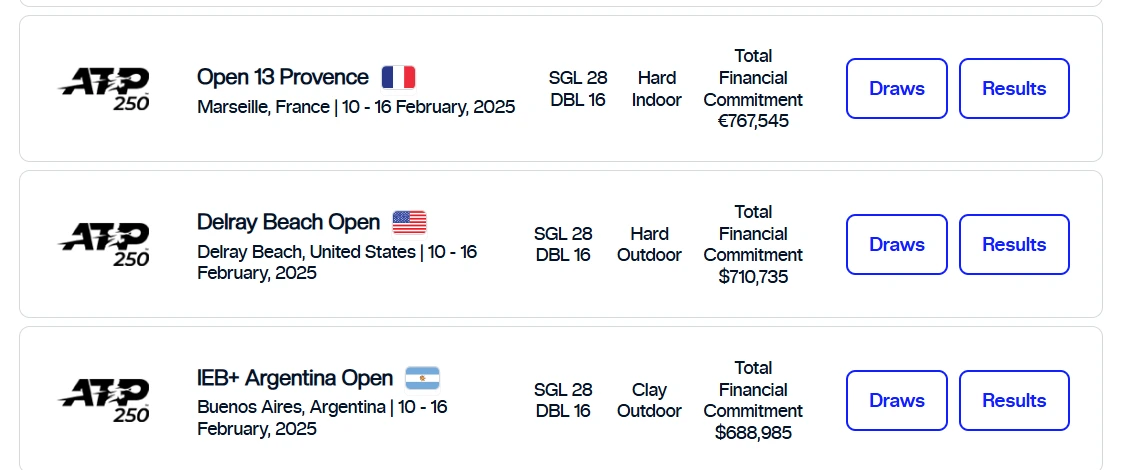Open Draws for IEB+ Argentina Open
The height and width of the screenshot is (470, 1126).
[x=897, y=400]
